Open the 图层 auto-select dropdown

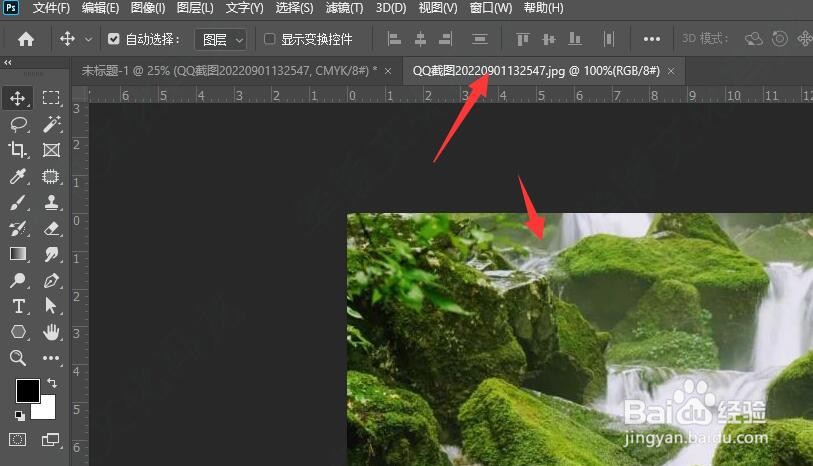pos(220,39)
